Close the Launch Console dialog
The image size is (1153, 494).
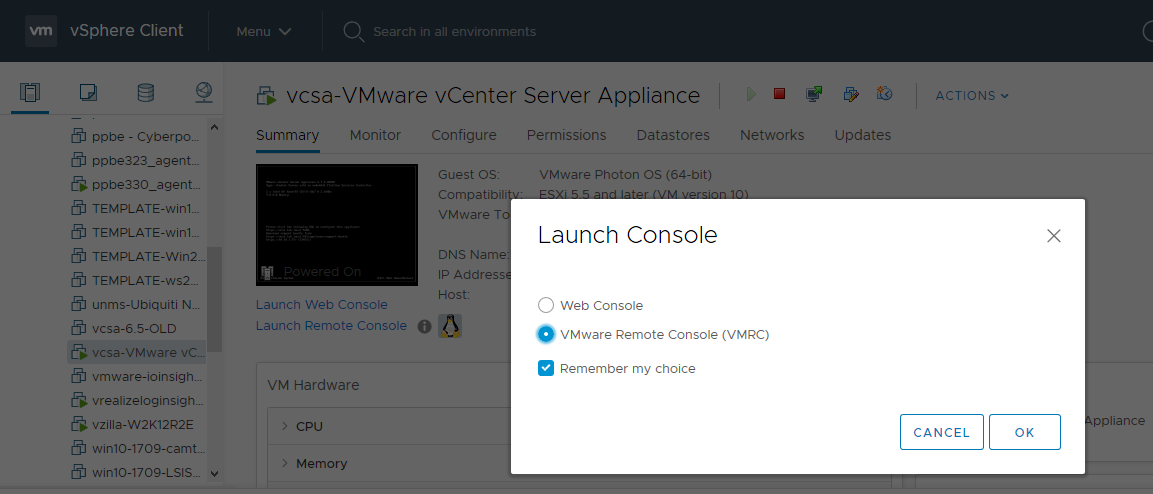tap(1054, 236)
